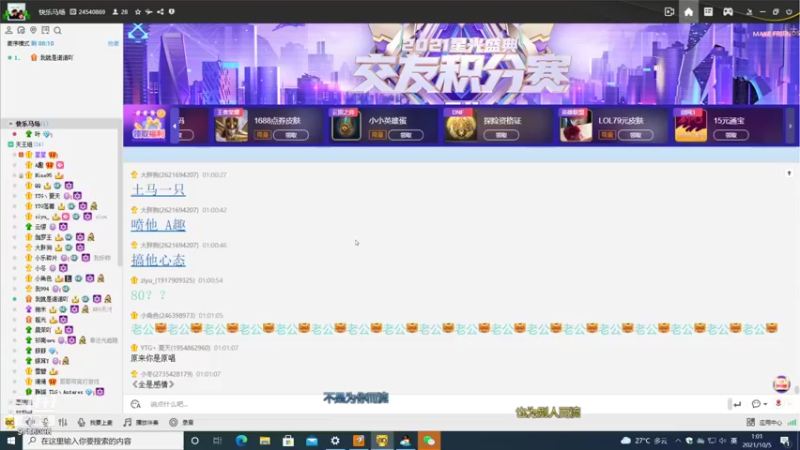Image resolution: width=800 pixels, height=450 pixels.
Task: Open the game controller icon in header
Action: point(728,12)
